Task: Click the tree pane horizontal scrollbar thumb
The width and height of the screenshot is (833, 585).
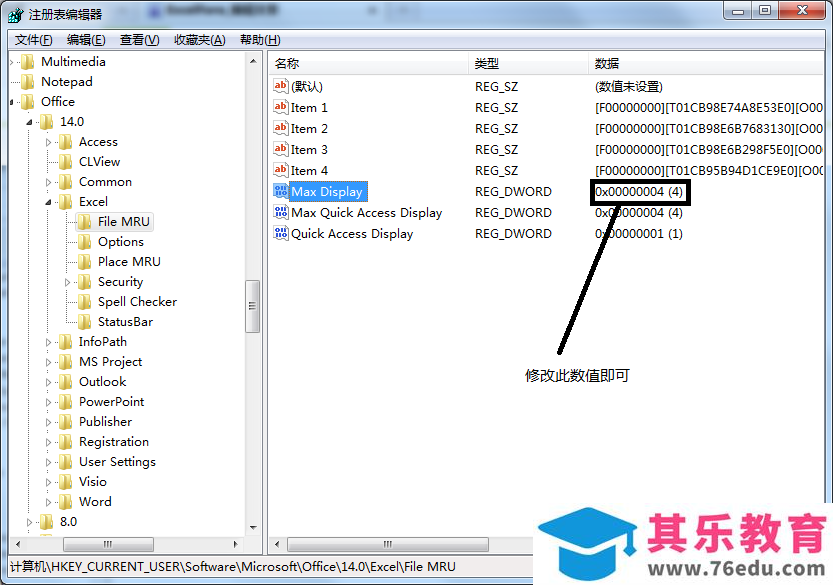Action: click(x=108, y=544)
